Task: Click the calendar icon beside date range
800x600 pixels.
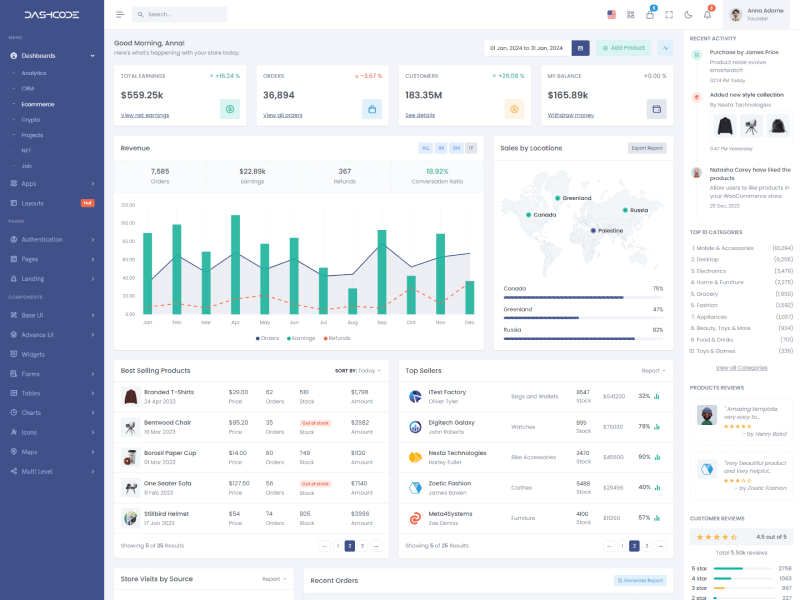Action: [580, 48]
